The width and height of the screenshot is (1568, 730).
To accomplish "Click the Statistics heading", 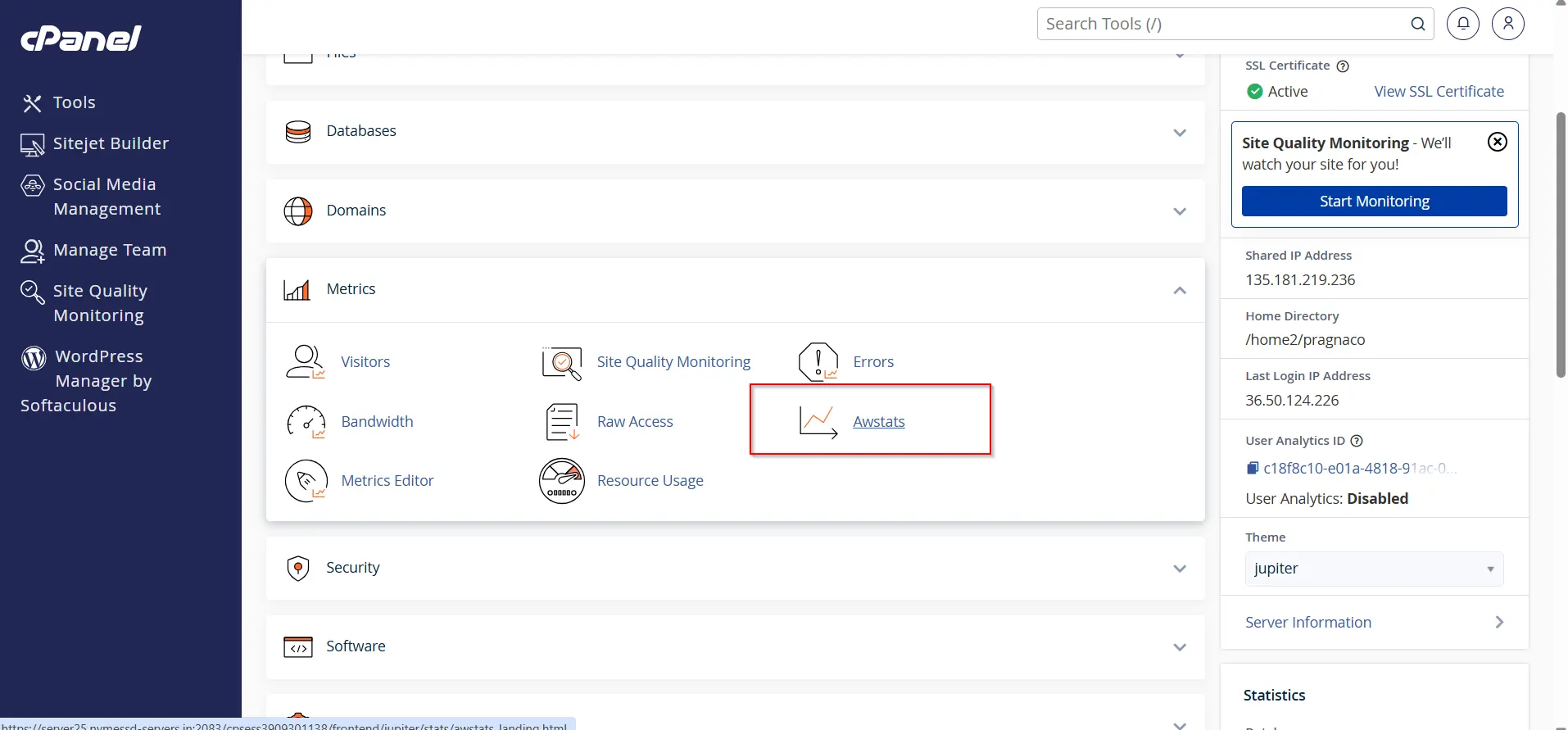I will click(1274, 696).
